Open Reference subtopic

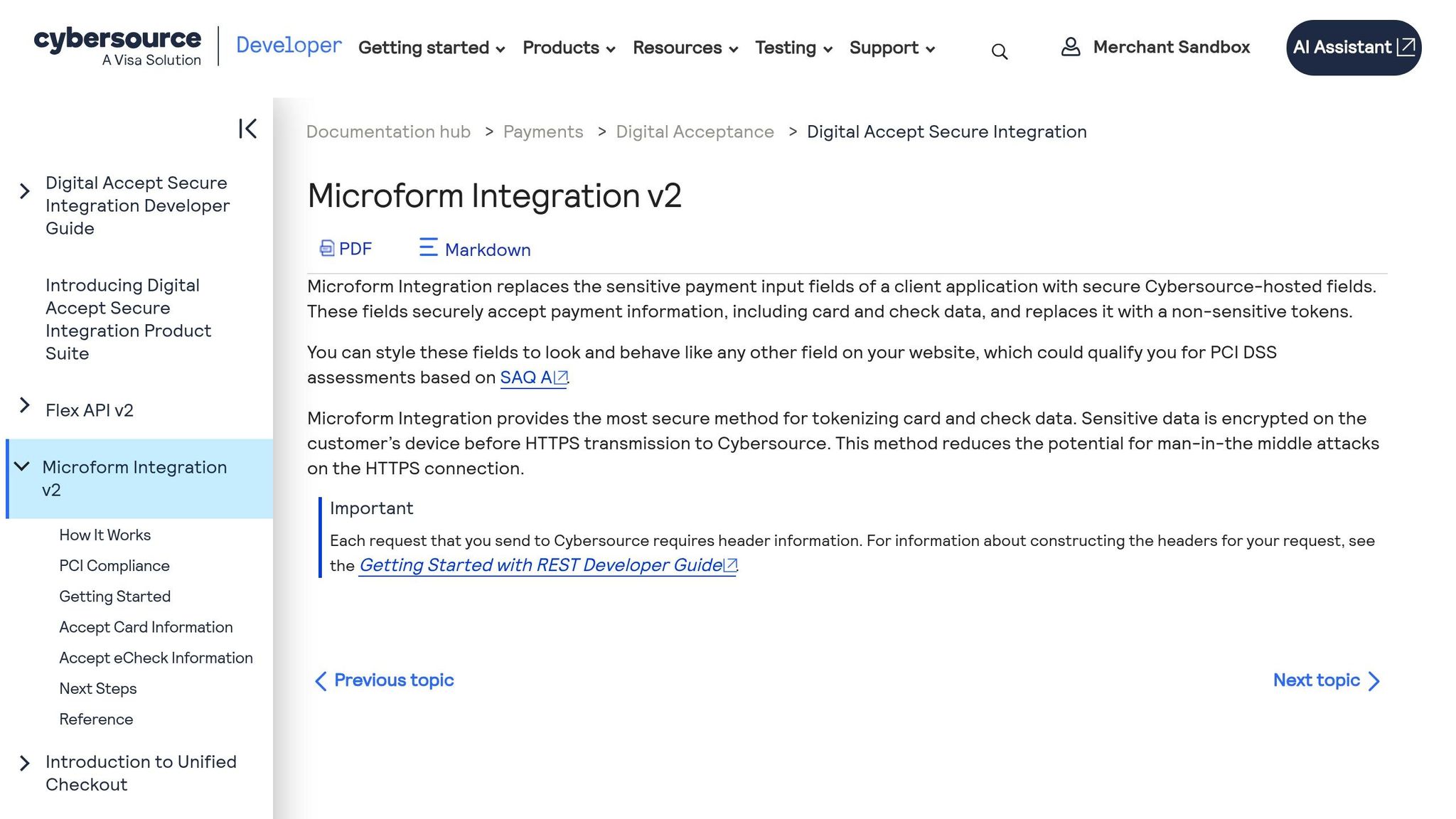(x=96, y=719)
